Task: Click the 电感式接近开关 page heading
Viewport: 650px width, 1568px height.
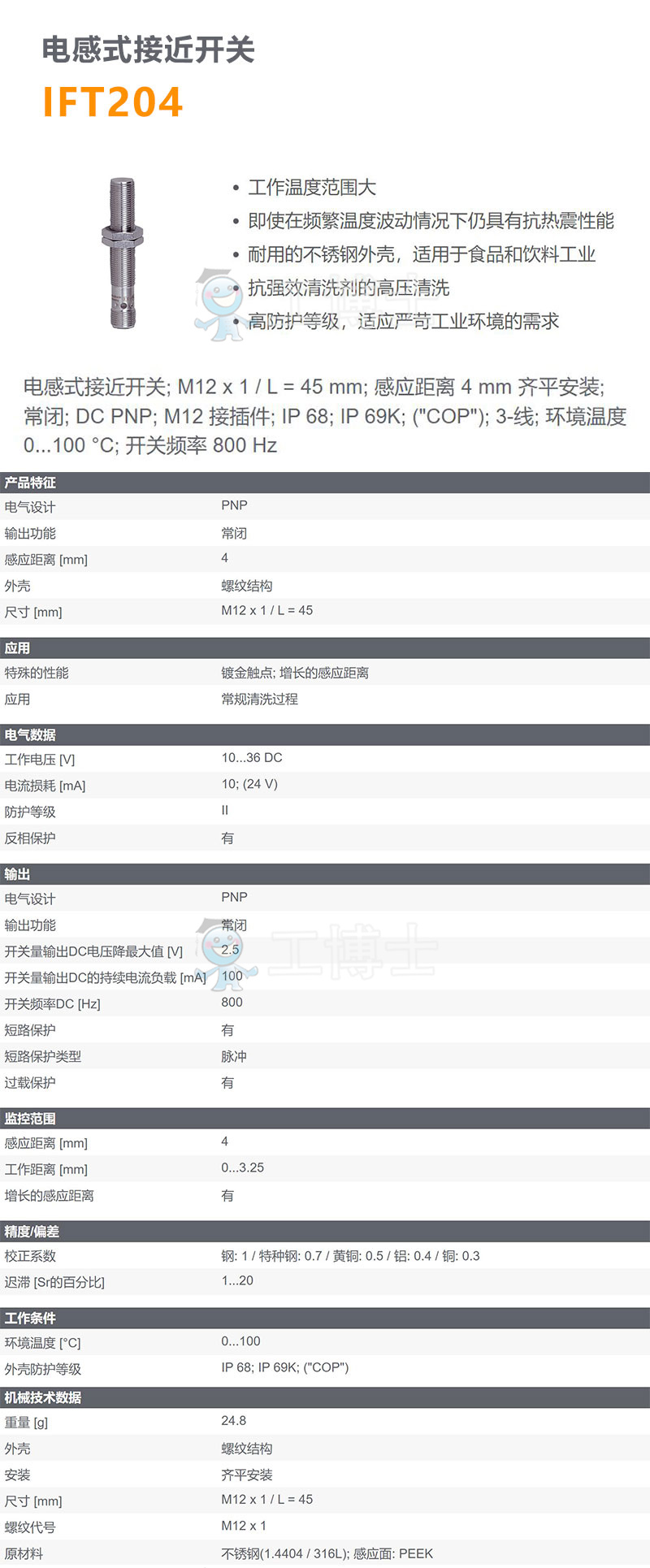Action: (148, 50)
